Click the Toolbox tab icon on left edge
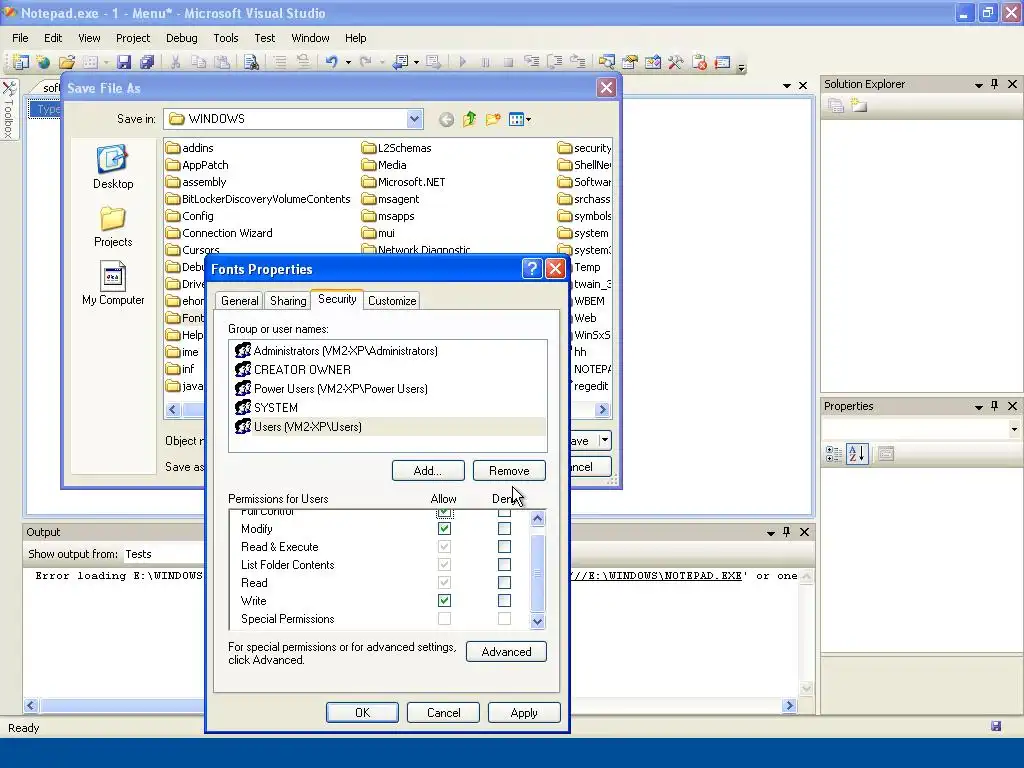 (x=9, y=109)
